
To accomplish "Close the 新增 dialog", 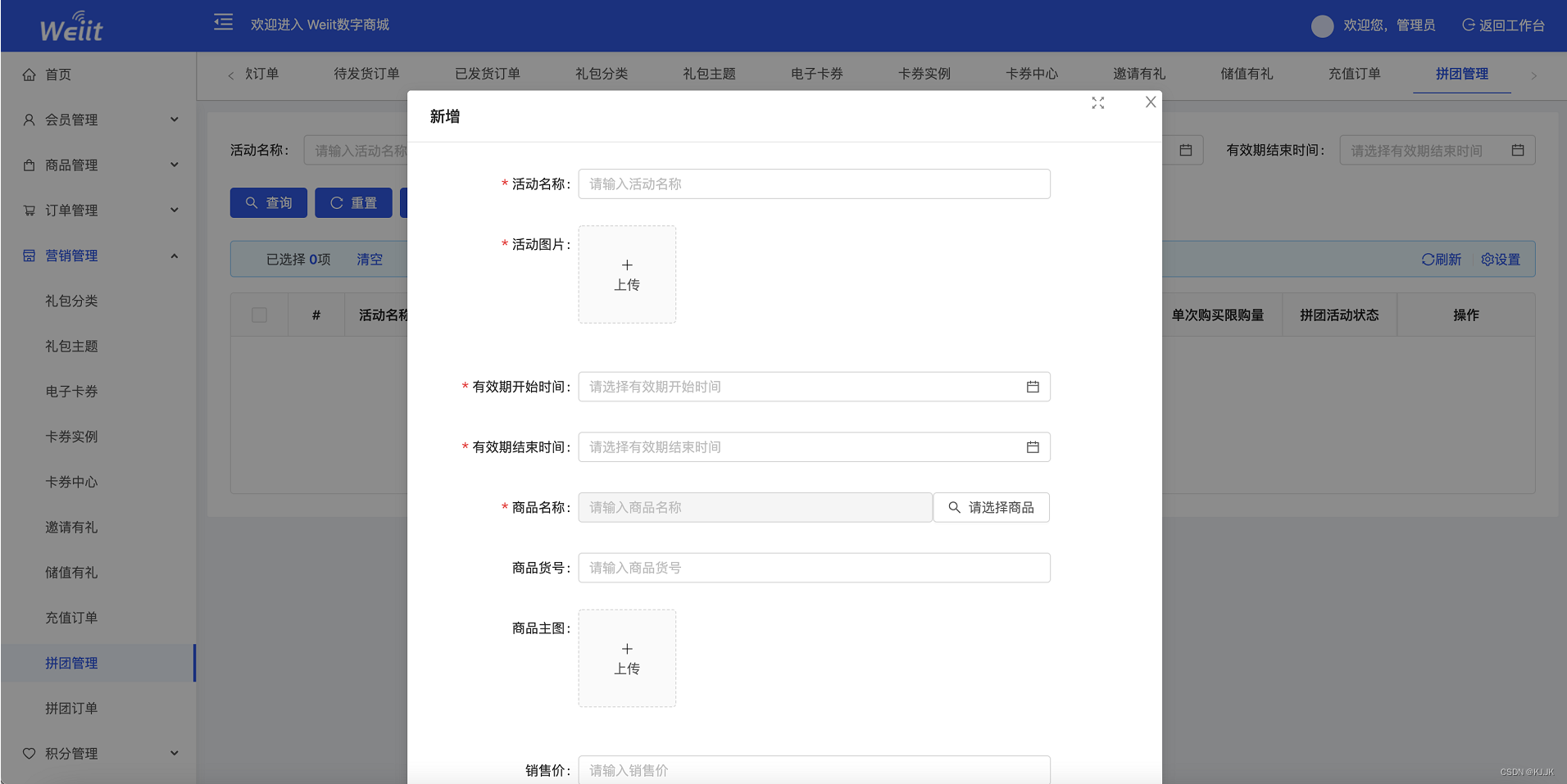I will pyautogui.click(x=1151, y=102).
